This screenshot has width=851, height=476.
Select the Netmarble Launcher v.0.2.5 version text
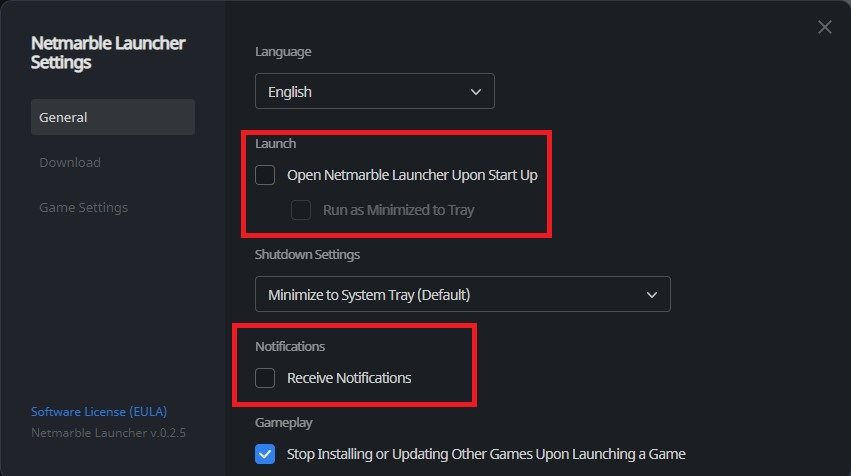click(109, 433)
